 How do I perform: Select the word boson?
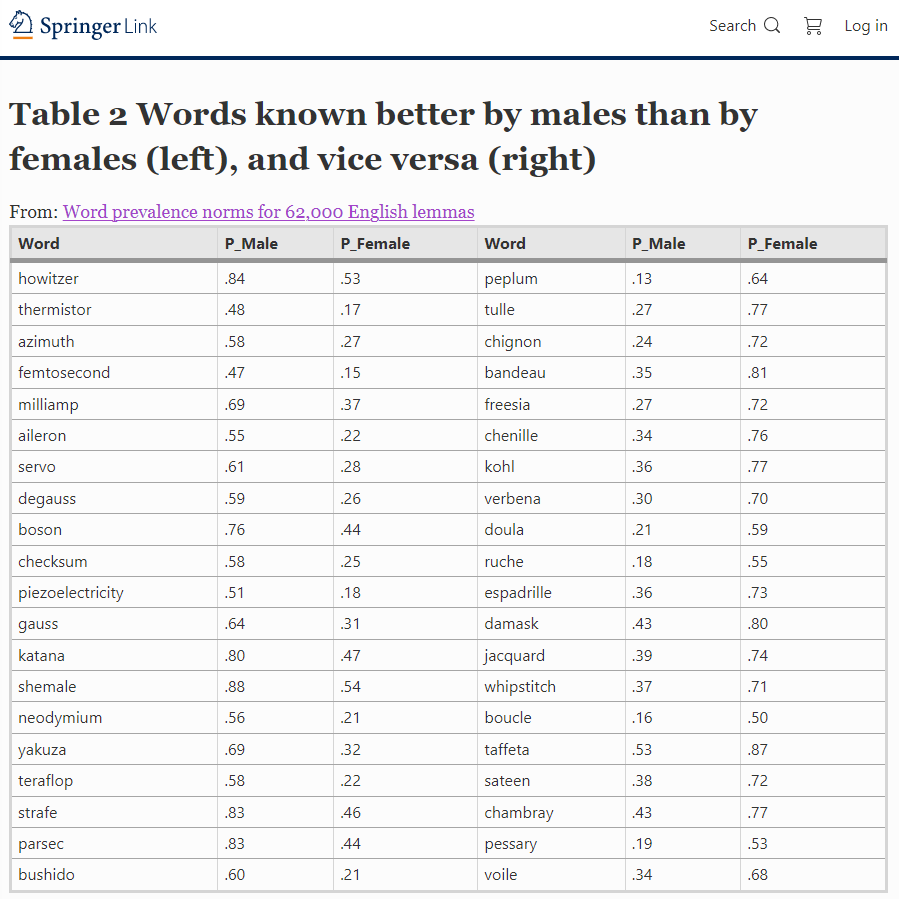[x=40, y=530]
